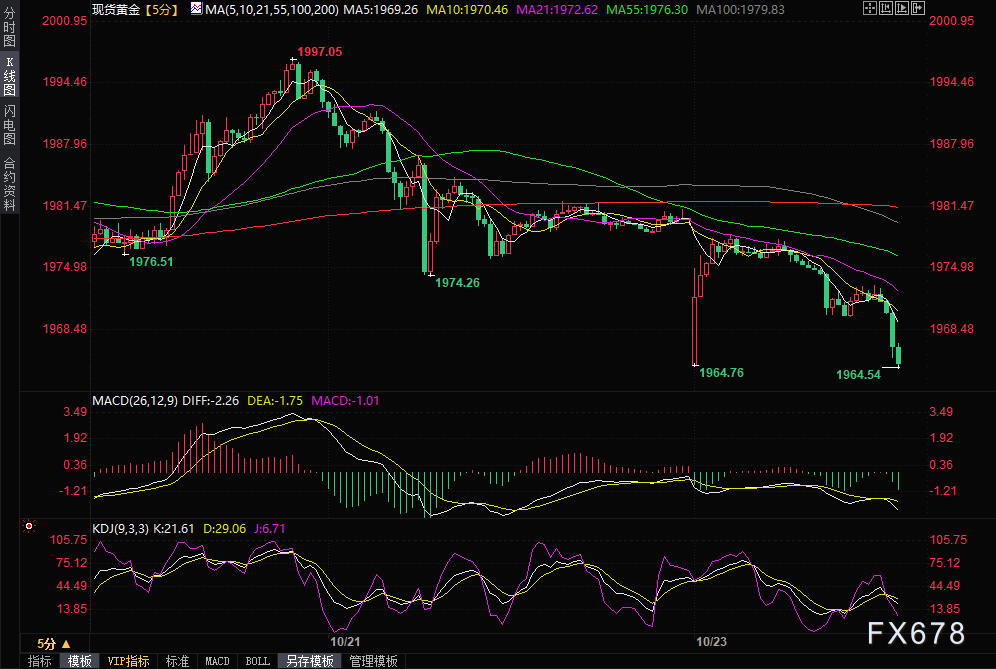Click the 1964.76 low price marker
The height and width of the screenshot is (669, 996).
tap(721, 373)
